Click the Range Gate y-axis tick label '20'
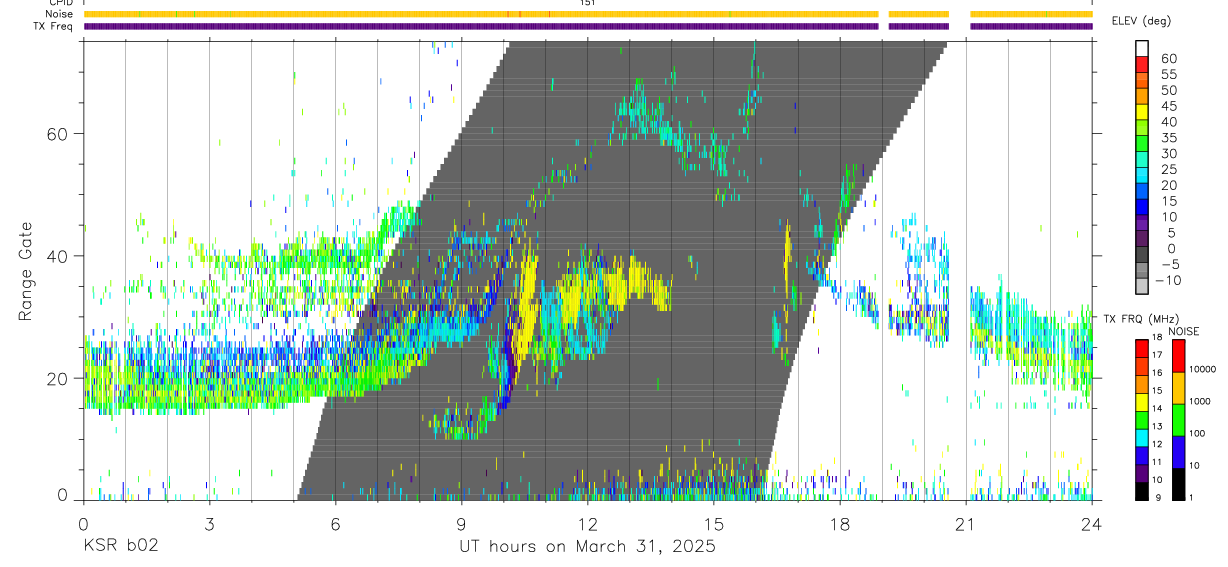Viewport: 1228px width, 567px height. click(56, 378)
